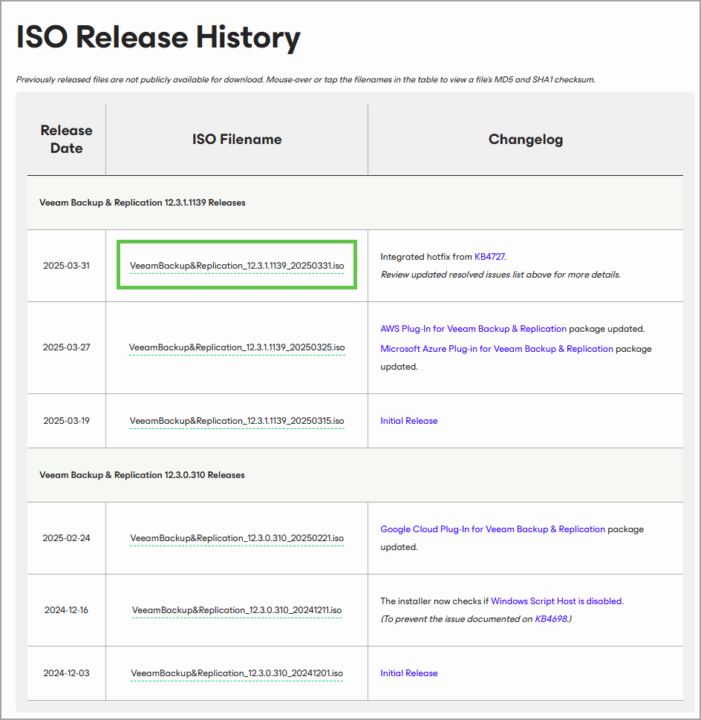Click the highlighted 20250331.iso filename
Viewport: 701px width, 720px height.
(237, 266)
